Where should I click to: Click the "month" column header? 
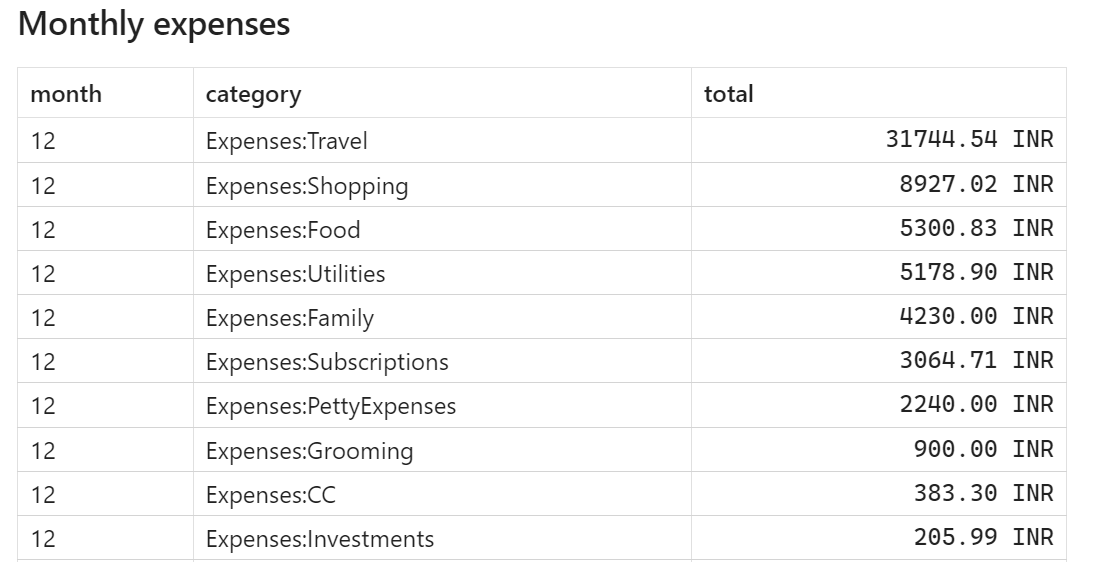66,94
